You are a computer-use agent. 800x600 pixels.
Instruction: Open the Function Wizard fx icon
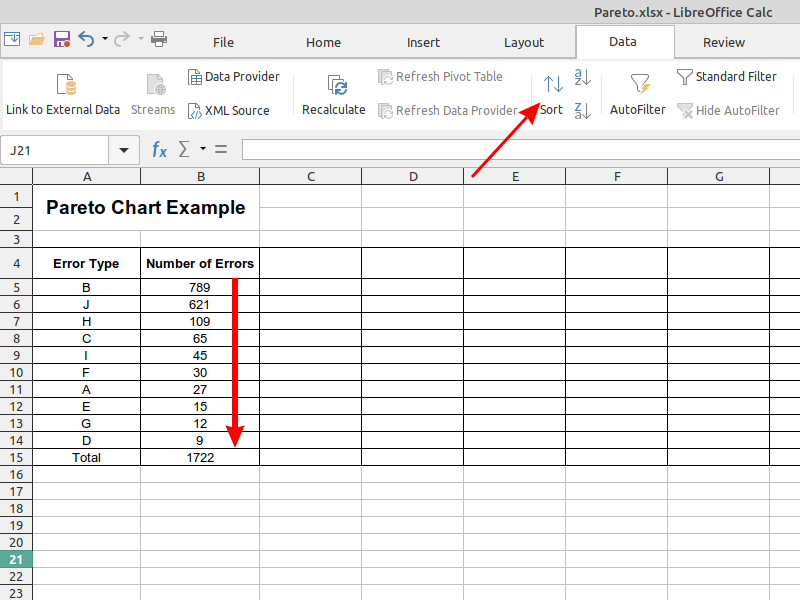[x=160, y=150]
